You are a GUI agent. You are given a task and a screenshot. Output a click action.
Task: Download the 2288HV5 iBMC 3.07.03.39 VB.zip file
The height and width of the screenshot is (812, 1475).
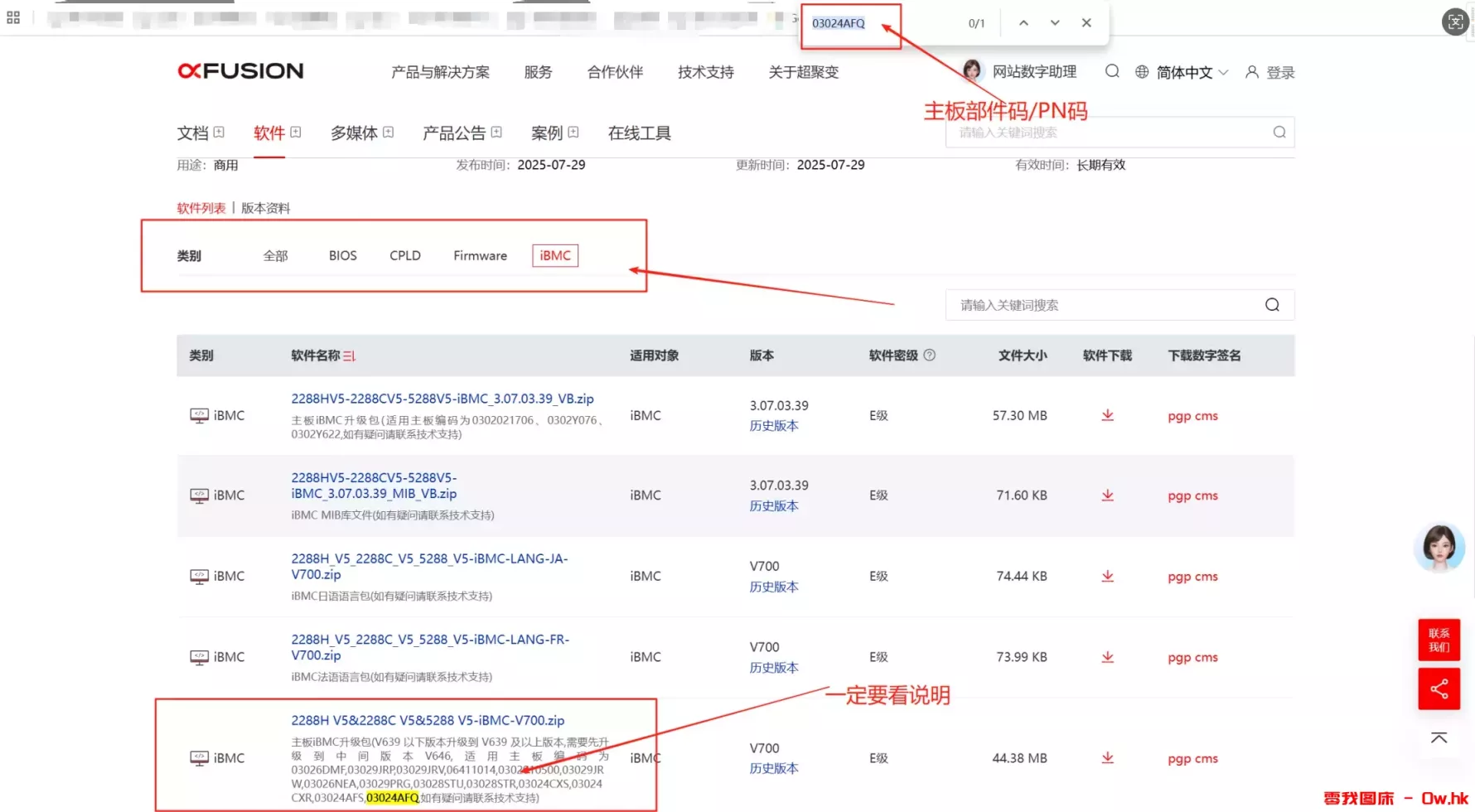click(1107, 415)
